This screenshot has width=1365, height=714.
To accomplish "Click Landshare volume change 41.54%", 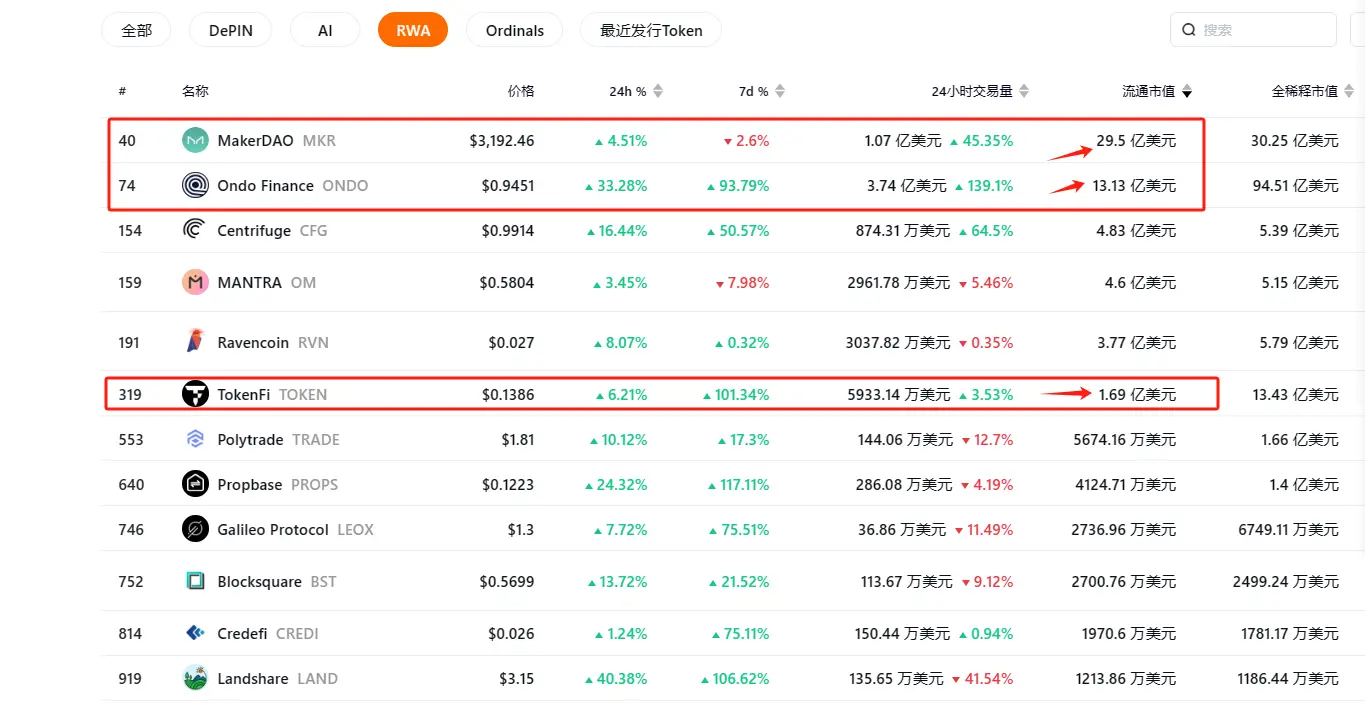I will pos(983,678).
